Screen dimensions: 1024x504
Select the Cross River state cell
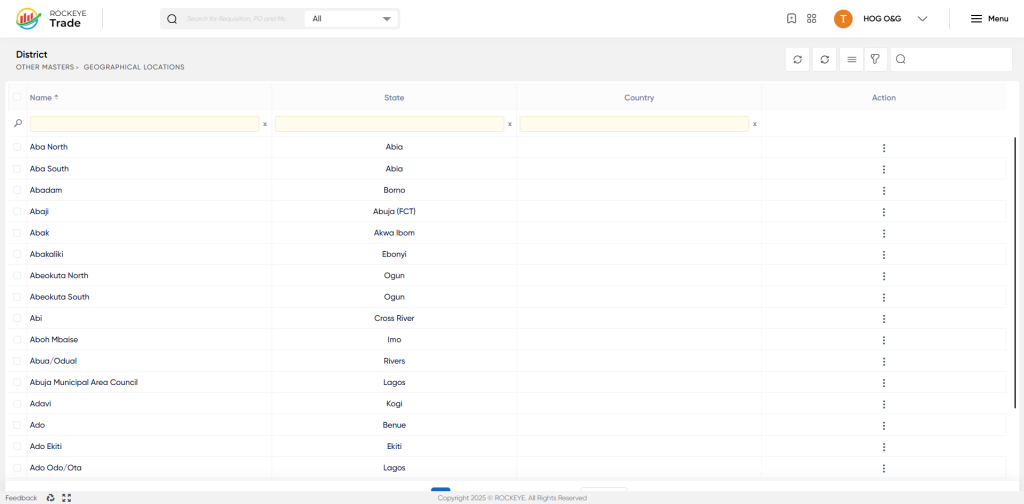point(394,319)
